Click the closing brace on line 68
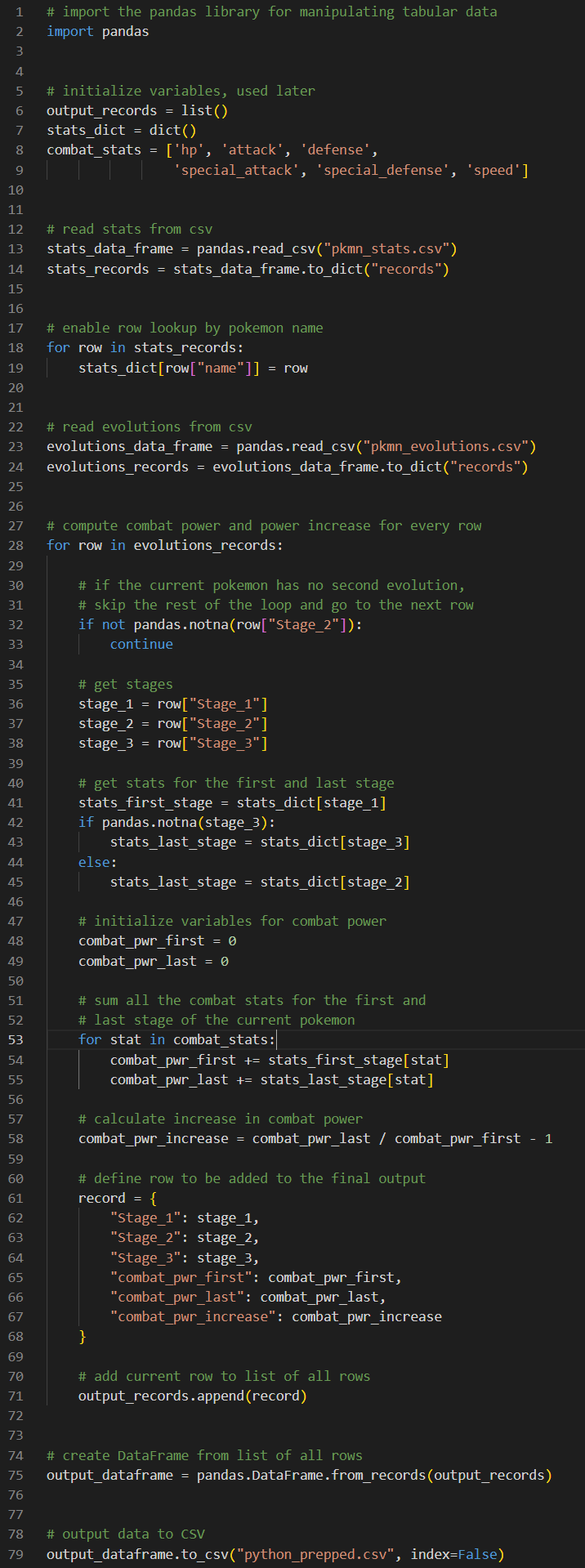 [x=83, y=1336]
